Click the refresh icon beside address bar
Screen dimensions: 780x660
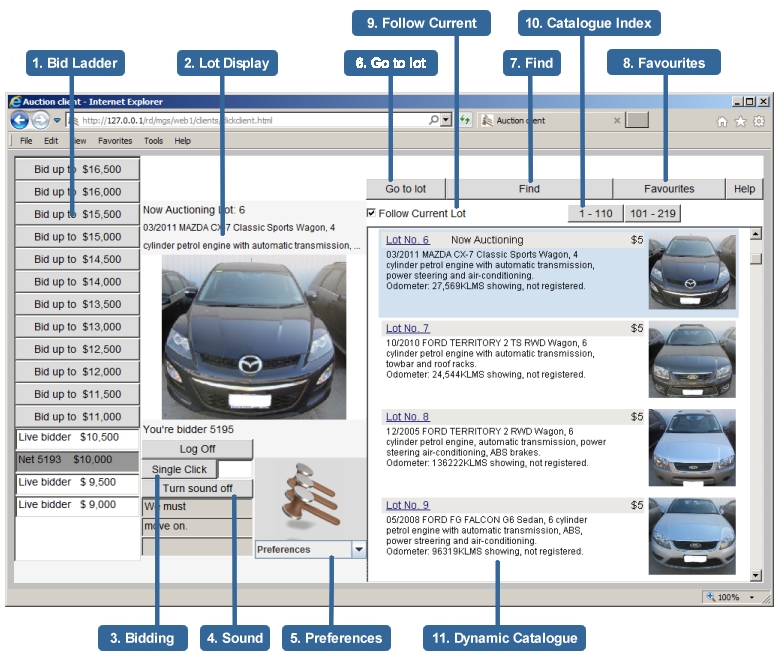[465, 120]
